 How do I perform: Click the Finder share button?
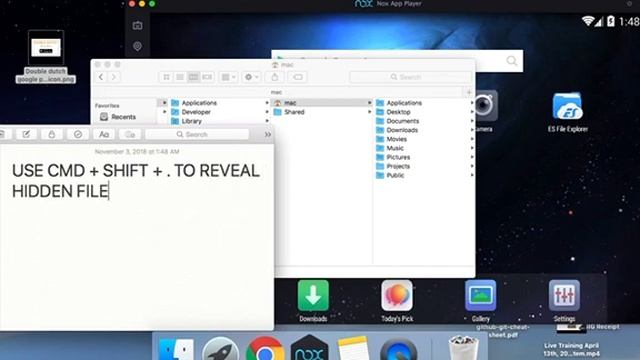pyautogui.click(x=275, y=77)
